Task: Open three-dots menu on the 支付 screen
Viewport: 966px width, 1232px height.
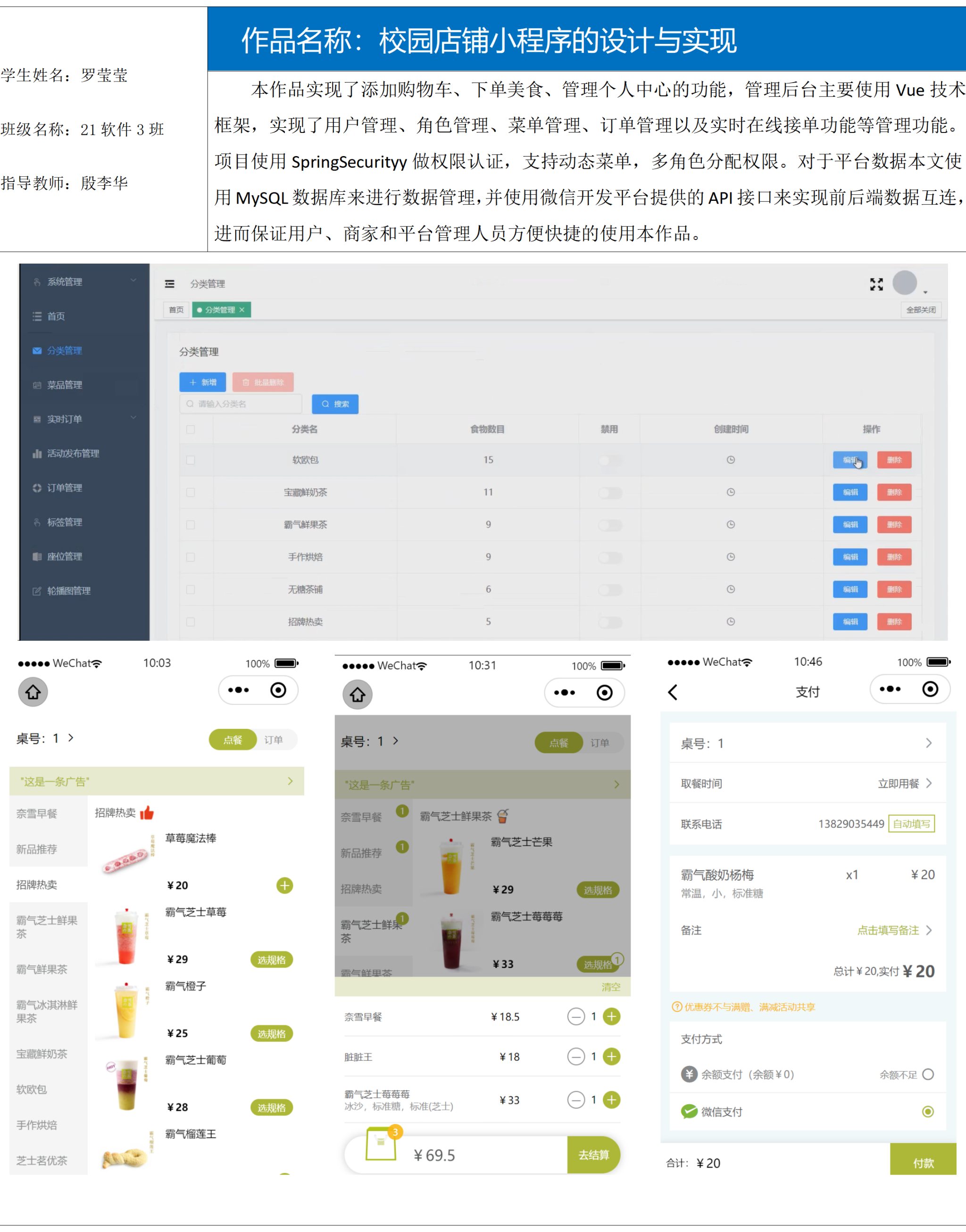Action: coord(890,689)
